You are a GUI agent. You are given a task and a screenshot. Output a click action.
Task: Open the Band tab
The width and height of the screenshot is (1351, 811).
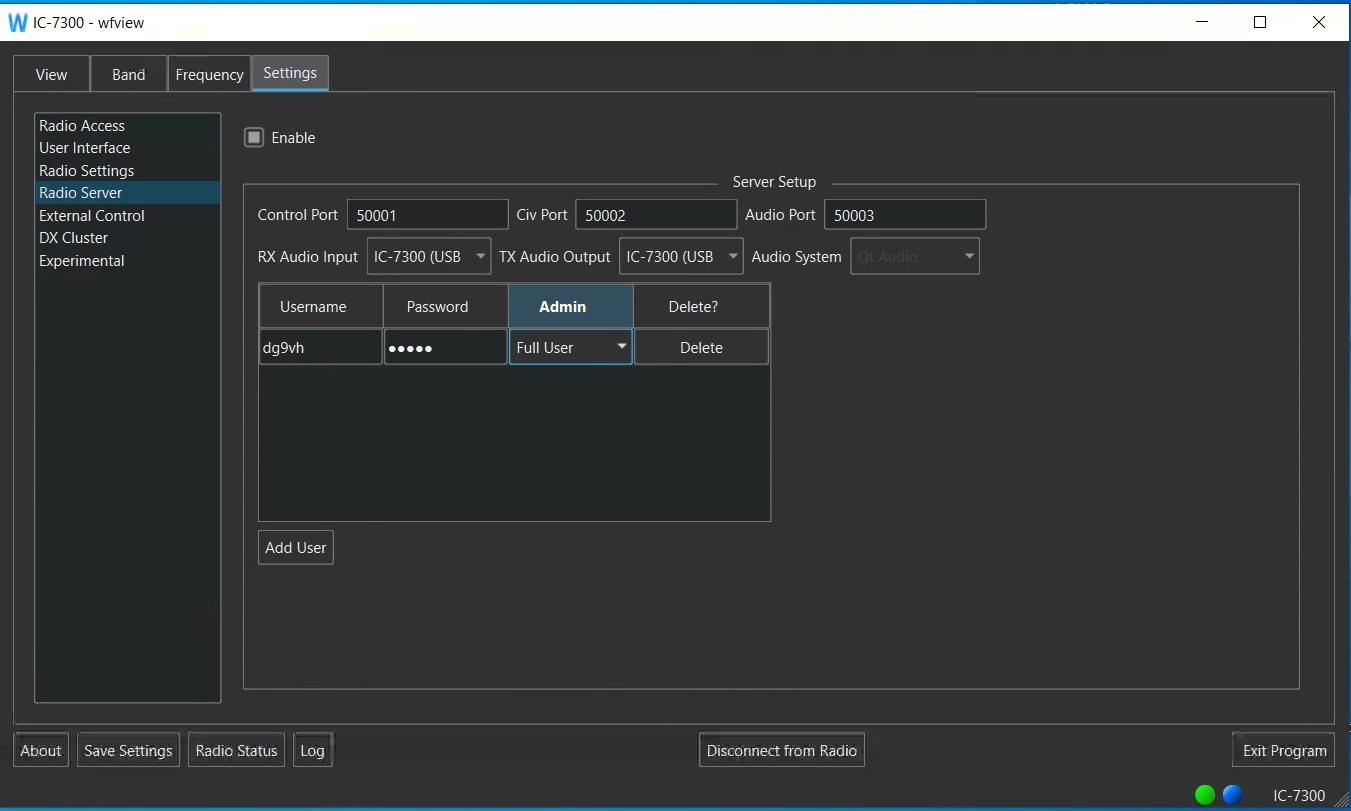click(x=128, y=74)
